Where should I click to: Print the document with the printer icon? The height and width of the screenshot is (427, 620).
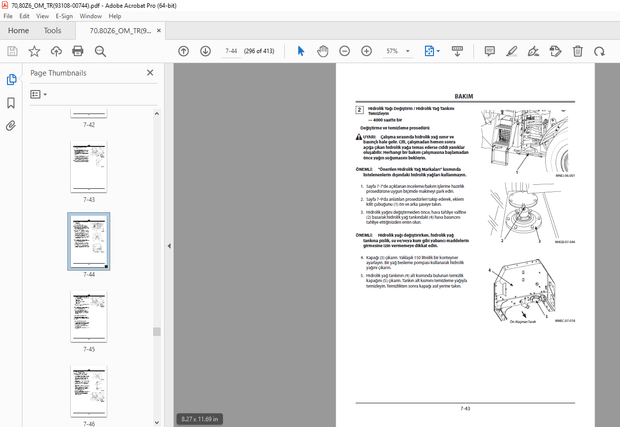tap(78, 51)
